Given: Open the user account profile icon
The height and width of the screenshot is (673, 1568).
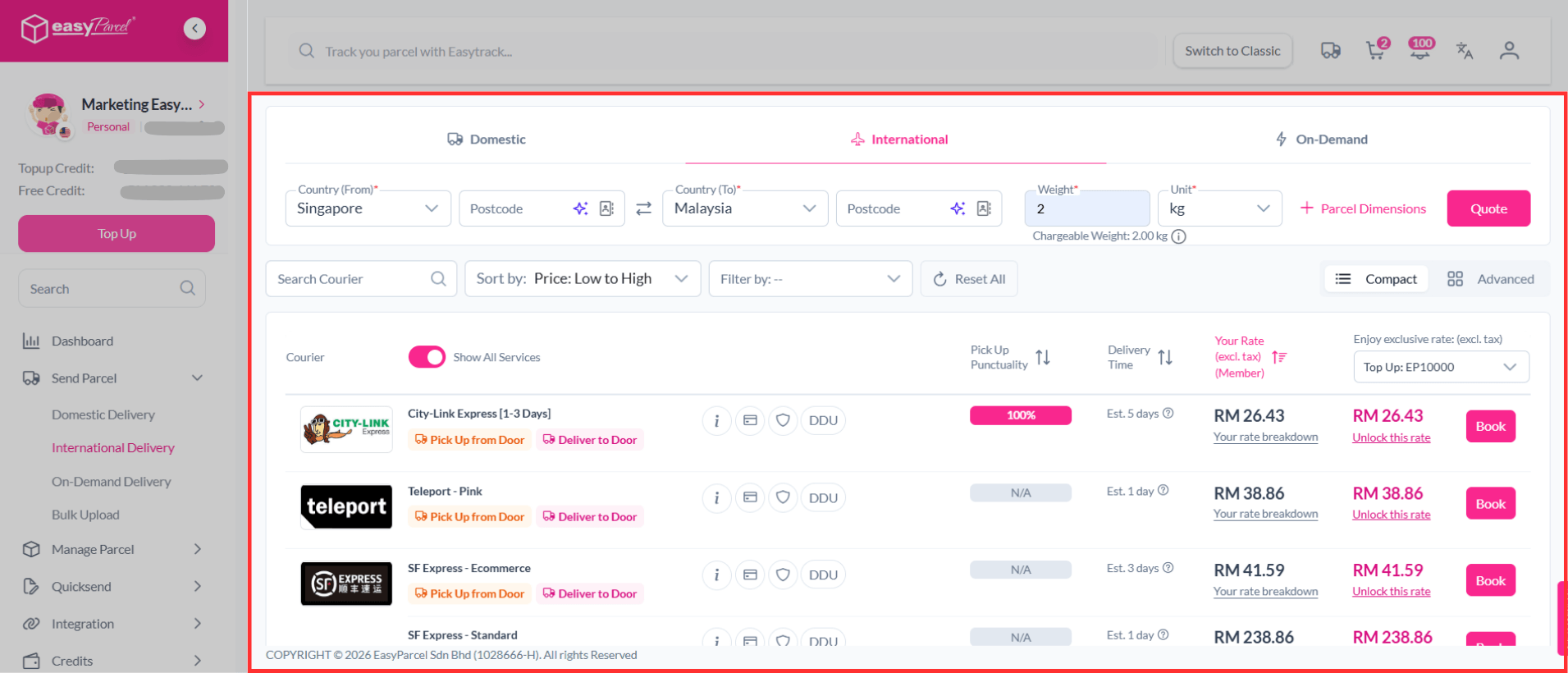Looking at the screenshot, I should point(1509,51).
